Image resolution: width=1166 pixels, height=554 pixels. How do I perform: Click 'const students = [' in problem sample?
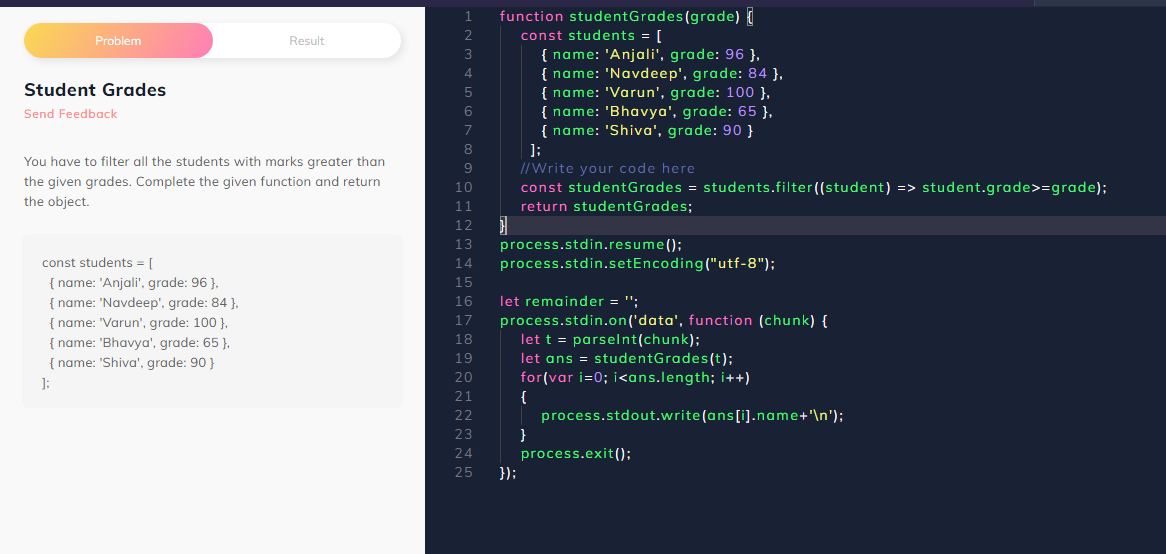(97, 262)
